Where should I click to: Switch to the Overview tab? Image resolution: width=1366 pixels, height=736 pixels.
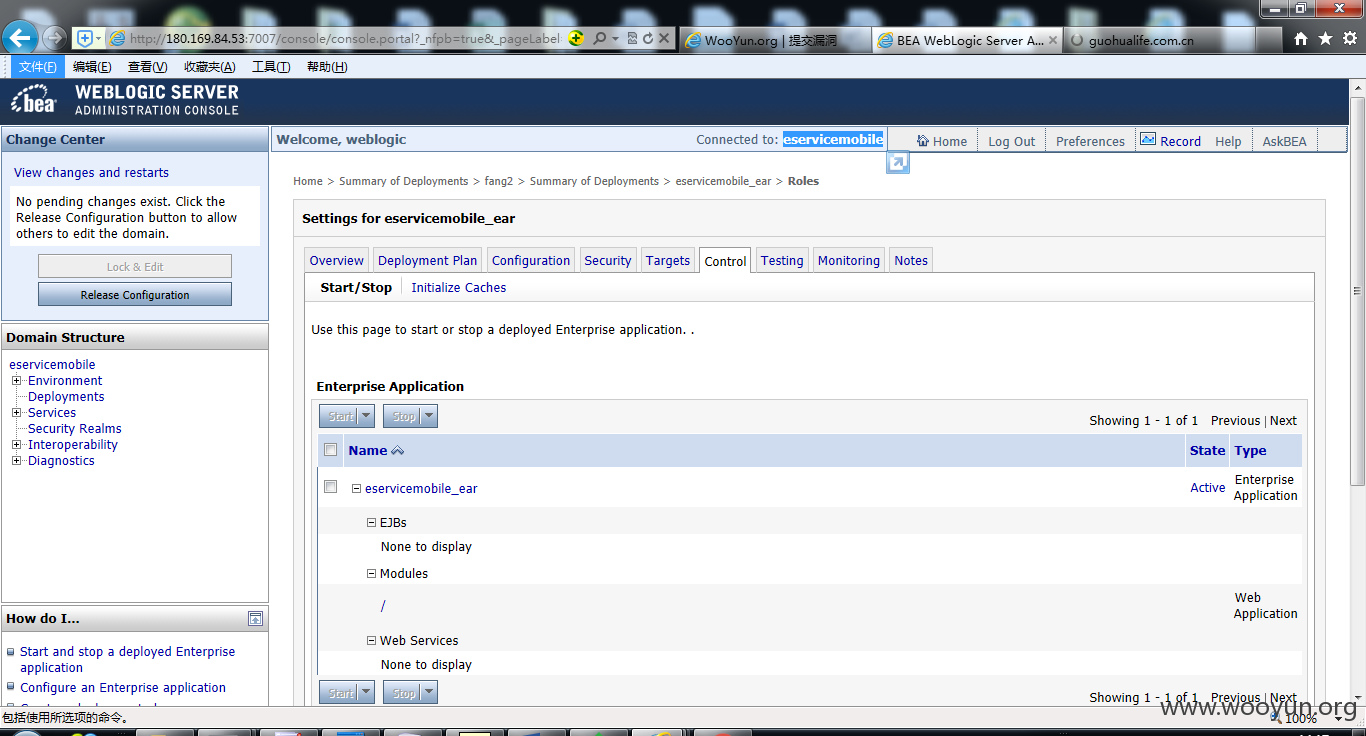(337, 260)
